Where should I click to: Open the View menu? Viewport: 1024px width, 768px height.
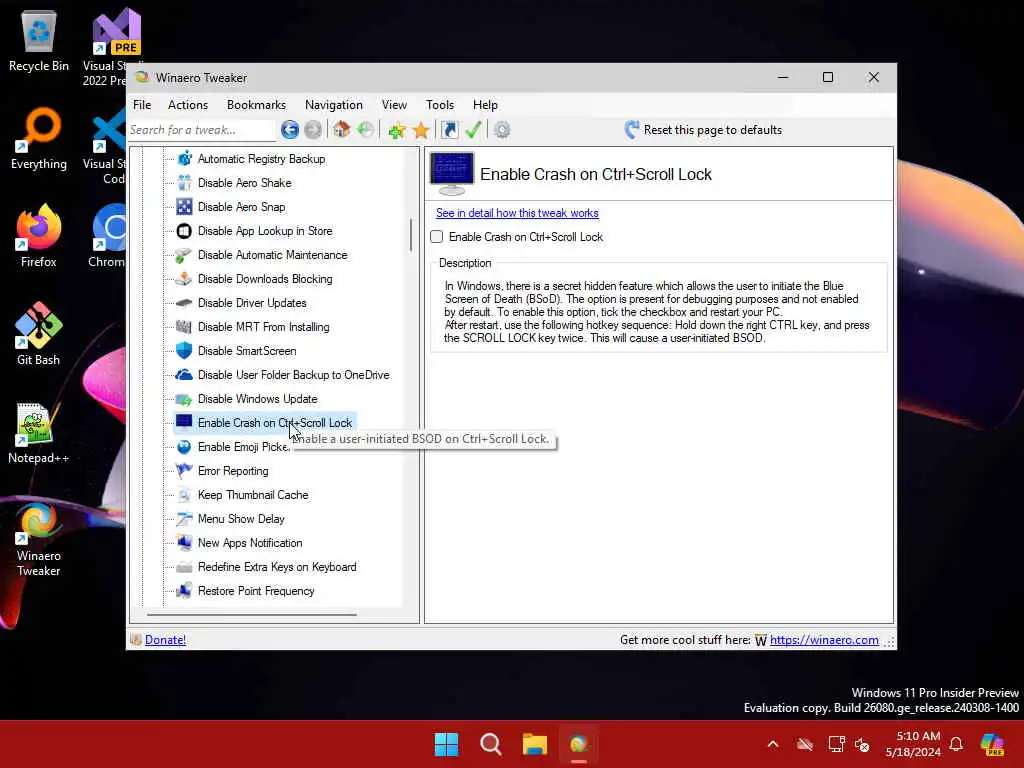coord(394,104)
